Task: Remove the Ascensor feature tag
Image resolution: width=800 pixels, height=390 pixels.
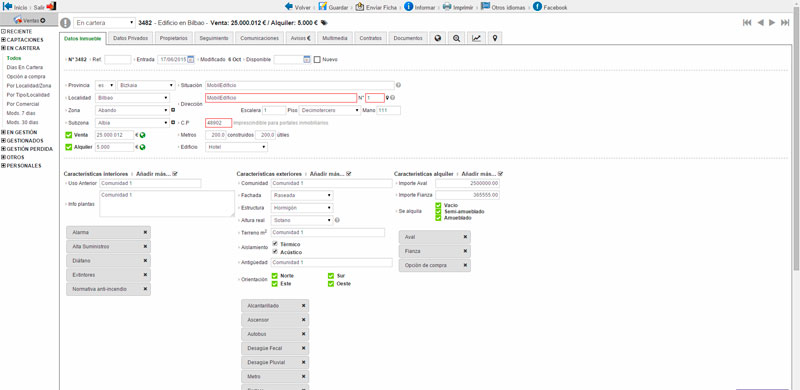Action: tap(303, 320)
